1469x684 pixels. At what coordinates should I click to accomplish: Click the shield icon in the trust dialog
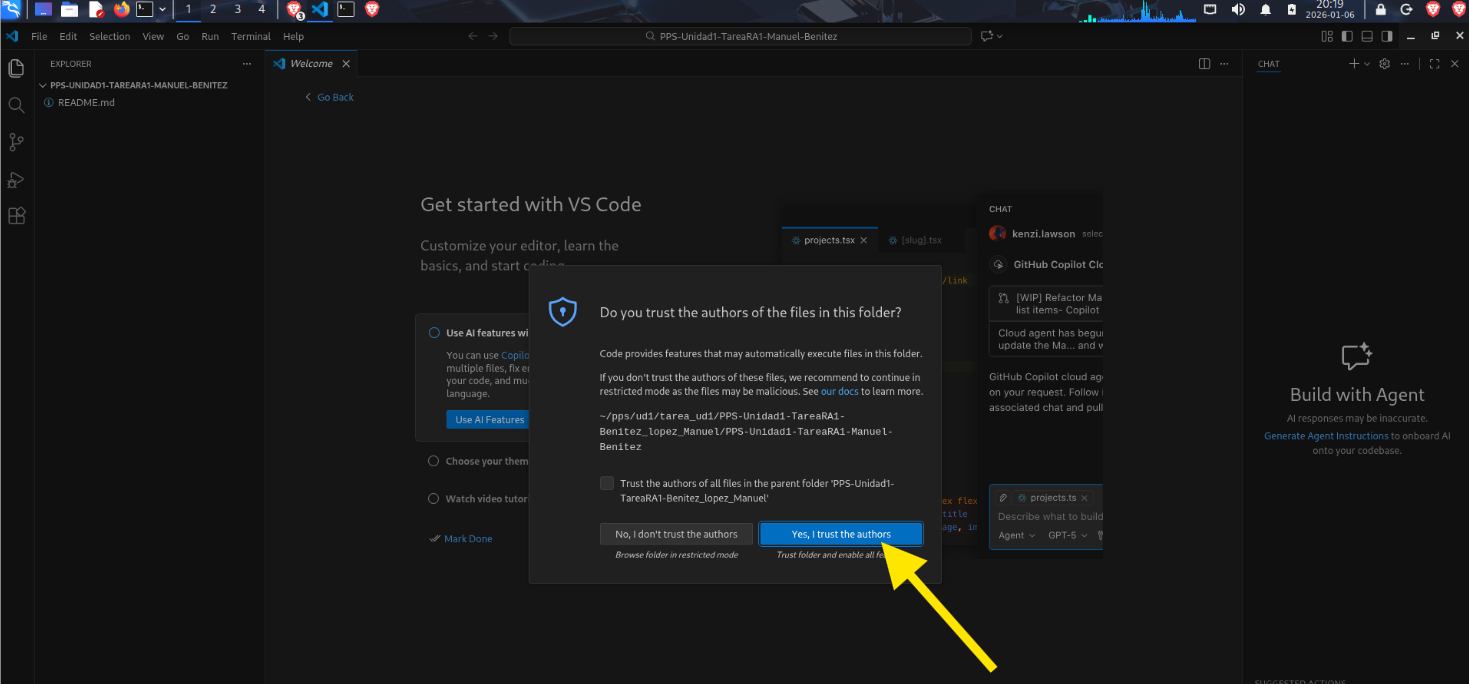pyautogui.click(x=563, y=312)
